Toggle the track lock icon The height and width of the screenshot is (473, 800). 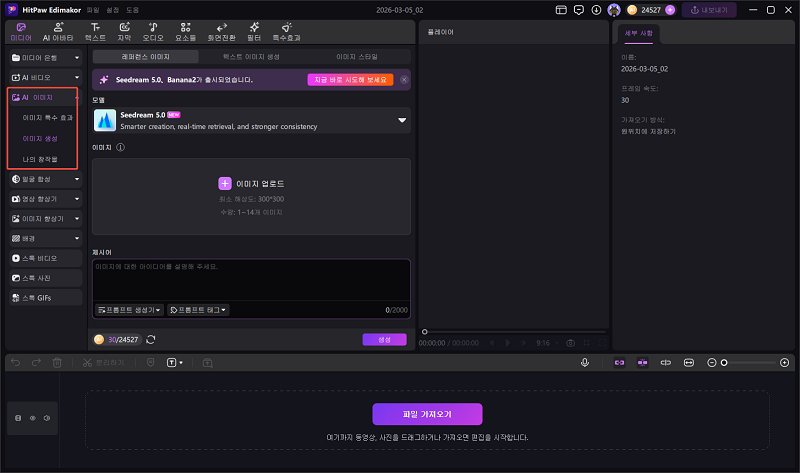[18, 418]
